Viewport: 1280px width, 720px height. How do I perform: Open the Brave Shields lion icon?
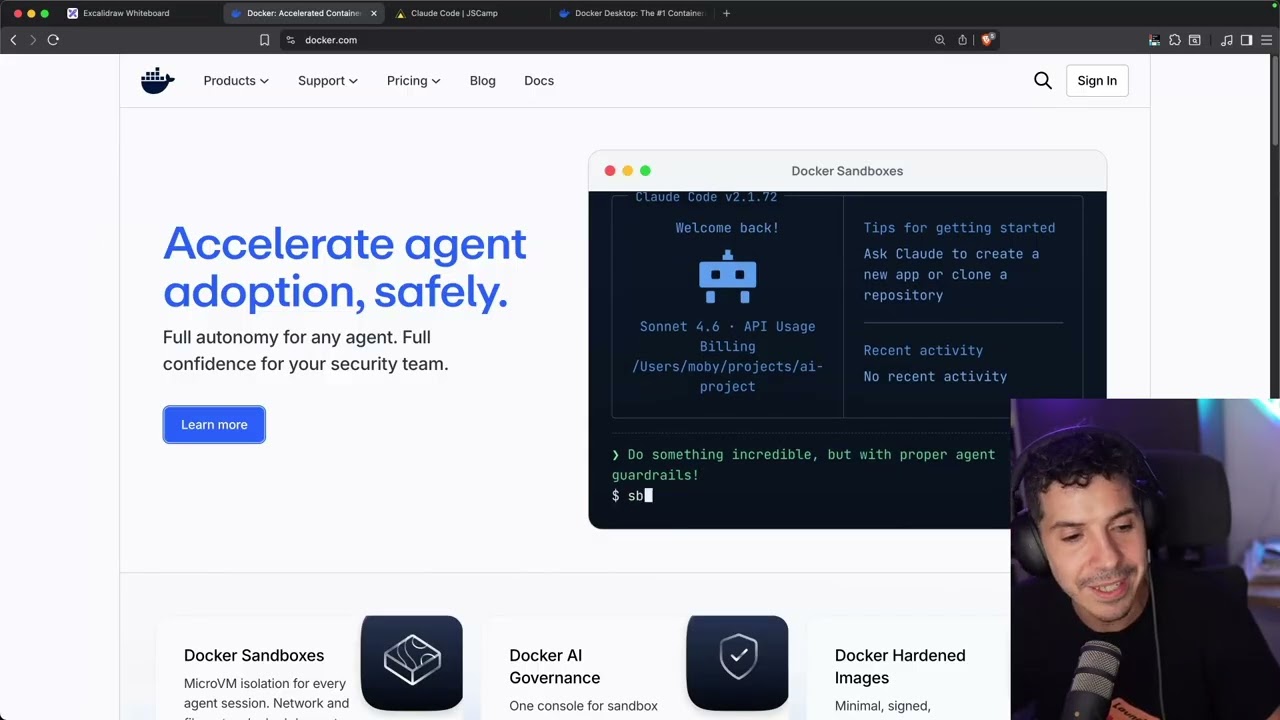(x=987, y=40)
